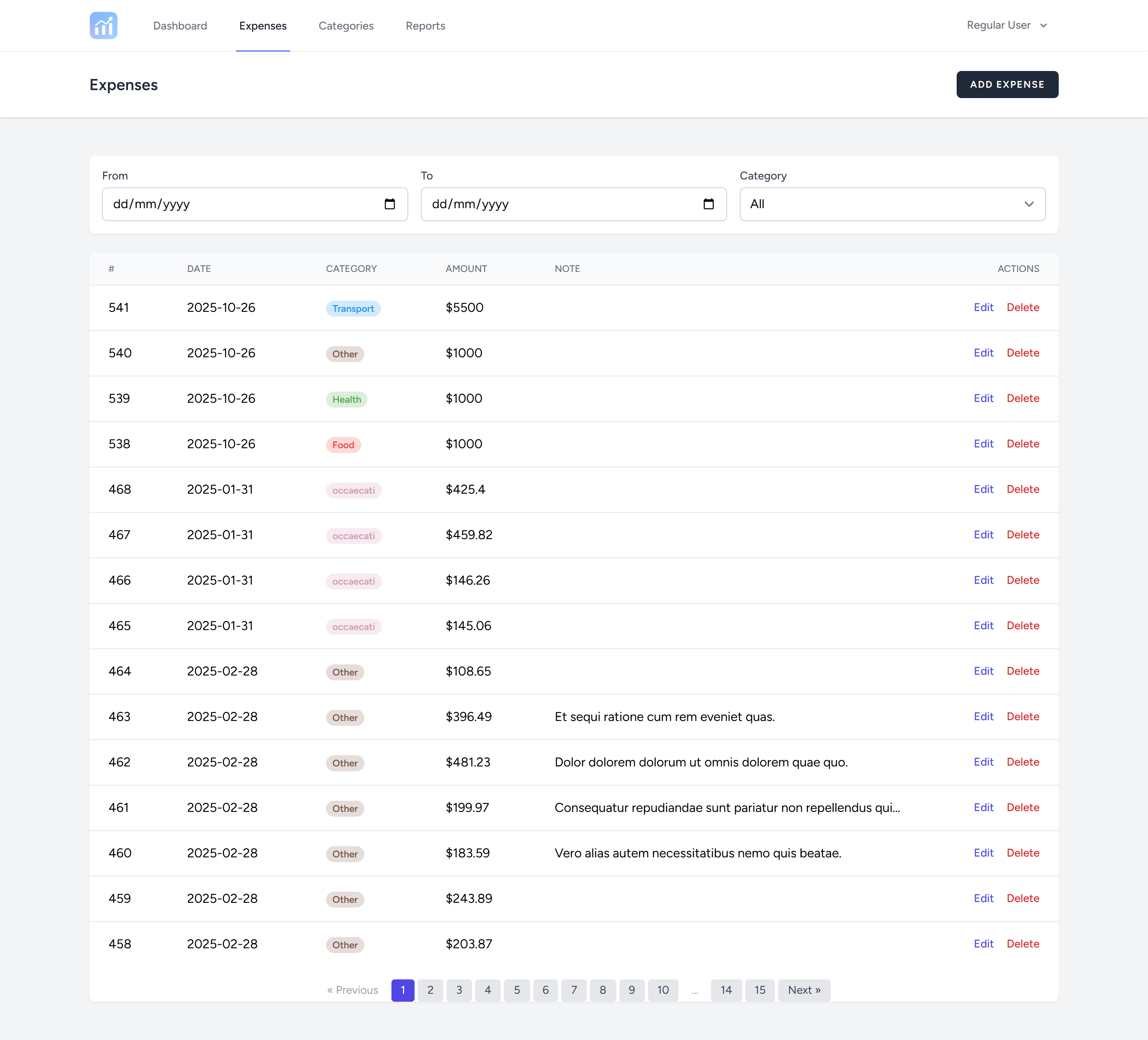Focus the From date input field
The image size is (1148, 1040).
239,204
